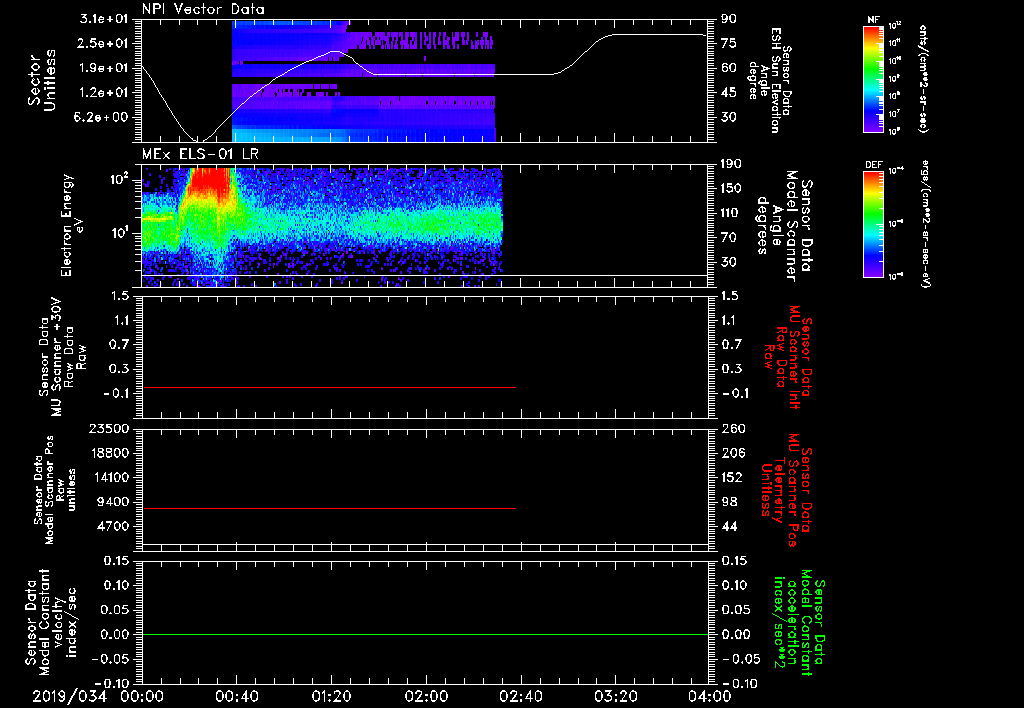This screenshot has width=1024, height=708.
Task: Click the '44' telemetry tick value
Action: pos(729,526)
